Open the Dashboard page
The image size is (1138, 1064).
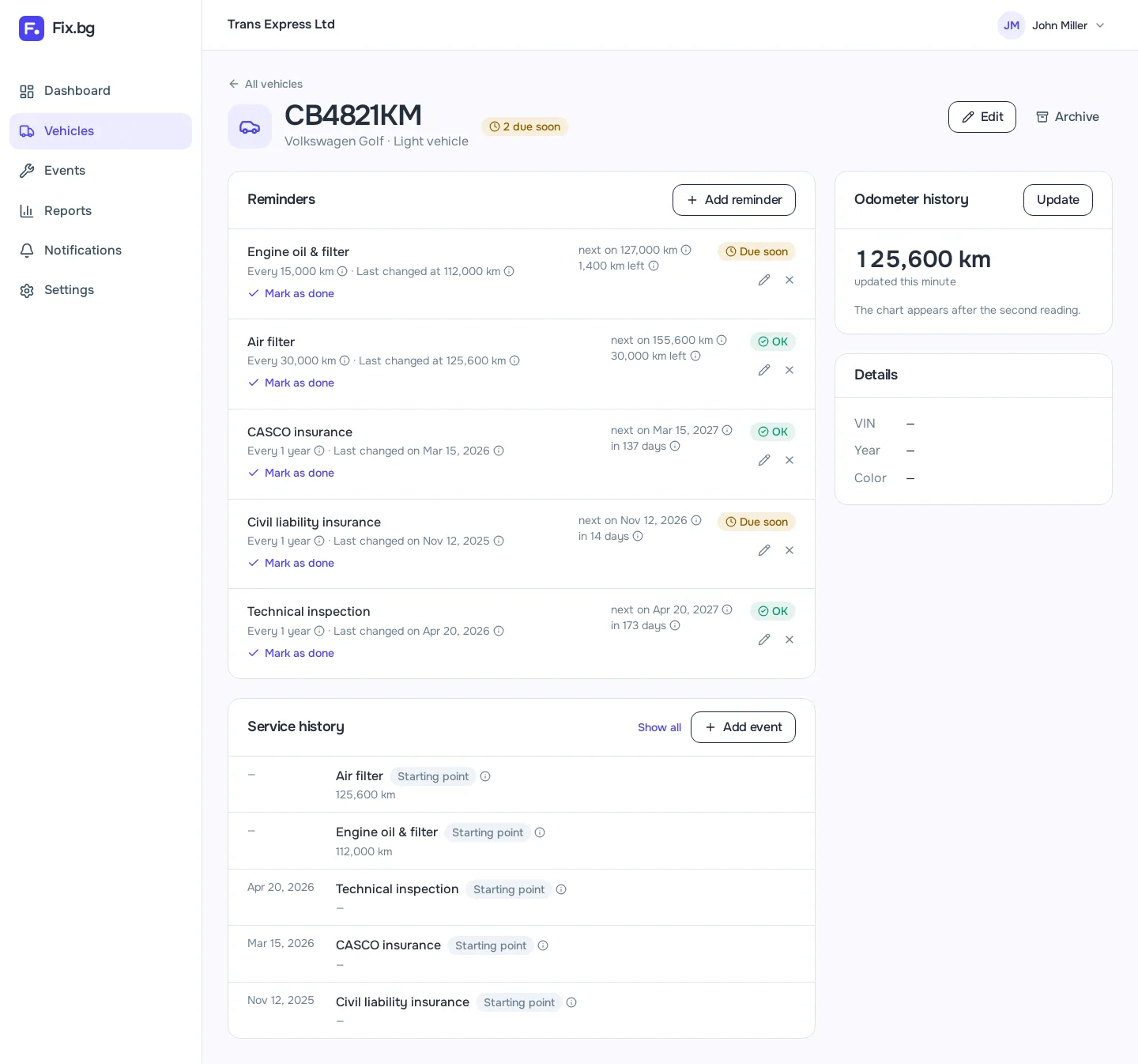[x=100, y=91]
